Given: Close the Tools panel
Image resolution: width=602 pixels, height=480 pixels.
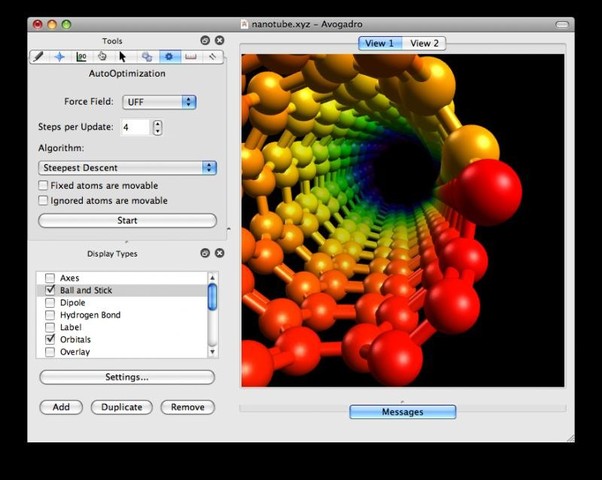Looking at the screenshot, I should pos(220,40).
